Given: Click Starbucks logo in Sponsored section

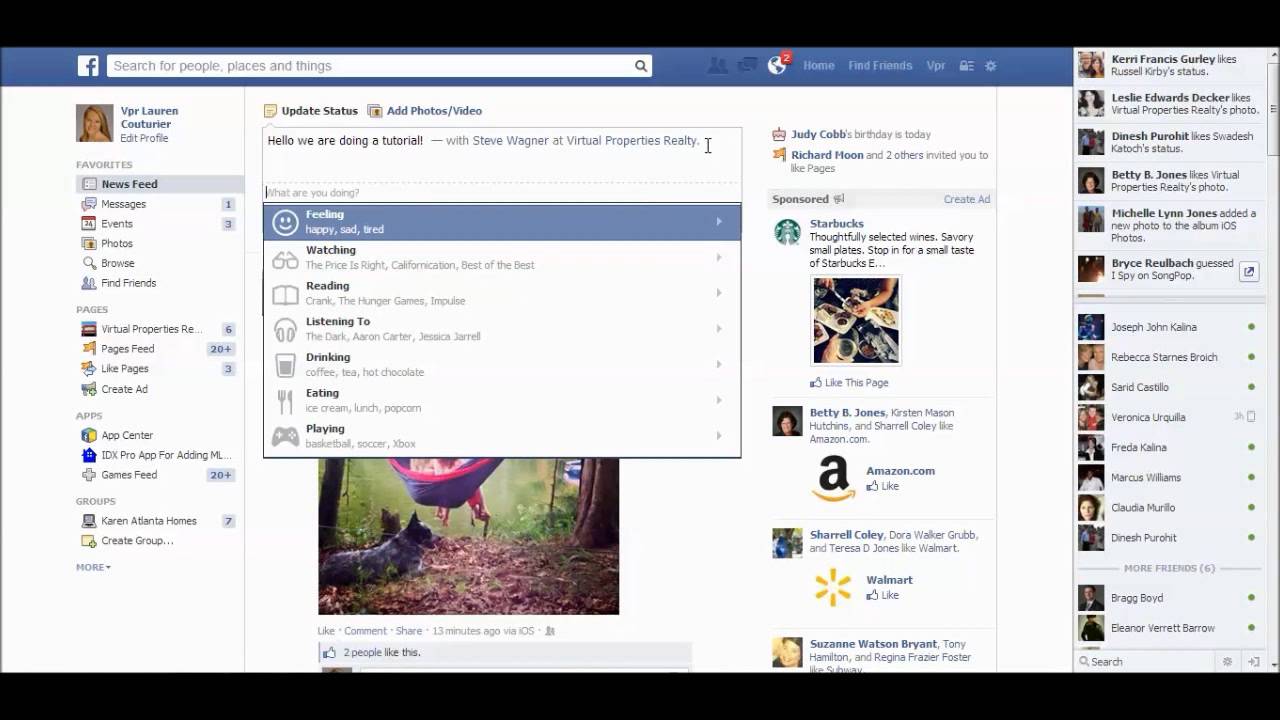Looking at the screenshot, I should 787,232.
